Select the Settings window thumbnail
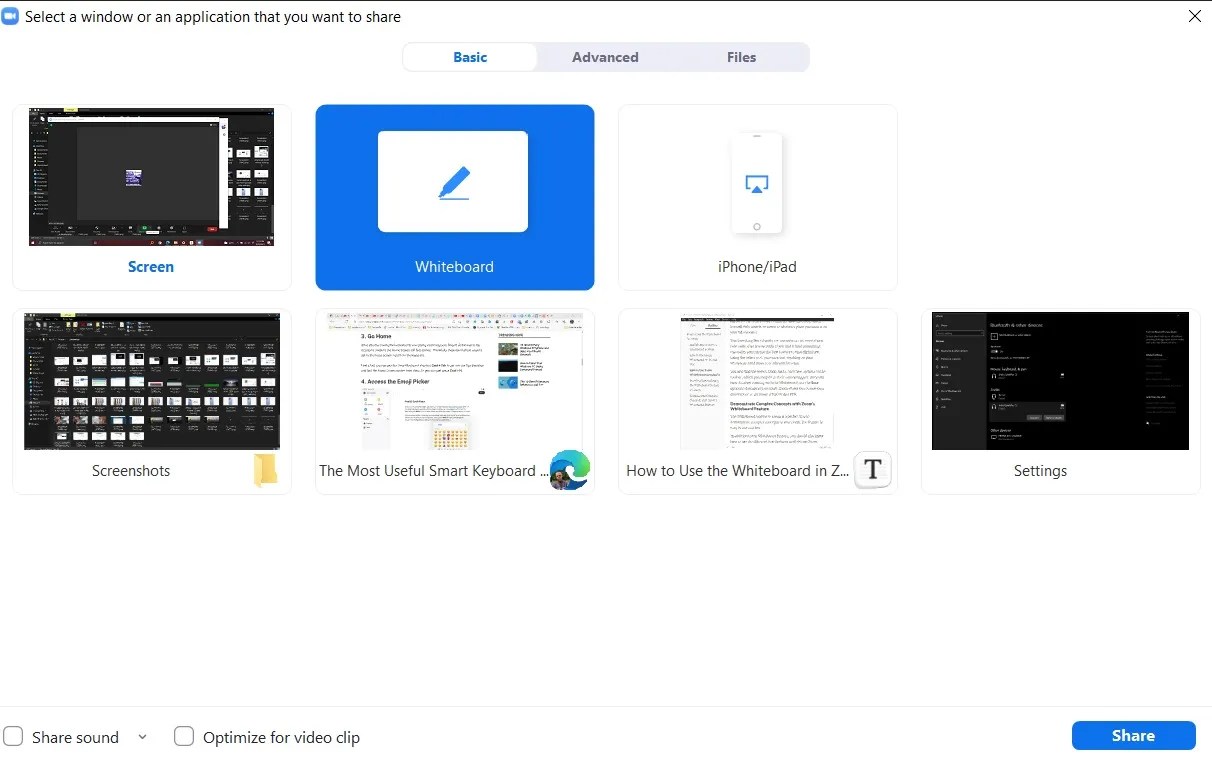The width and height of the screenshot is (1212, 759). [x=1060, y=381]
